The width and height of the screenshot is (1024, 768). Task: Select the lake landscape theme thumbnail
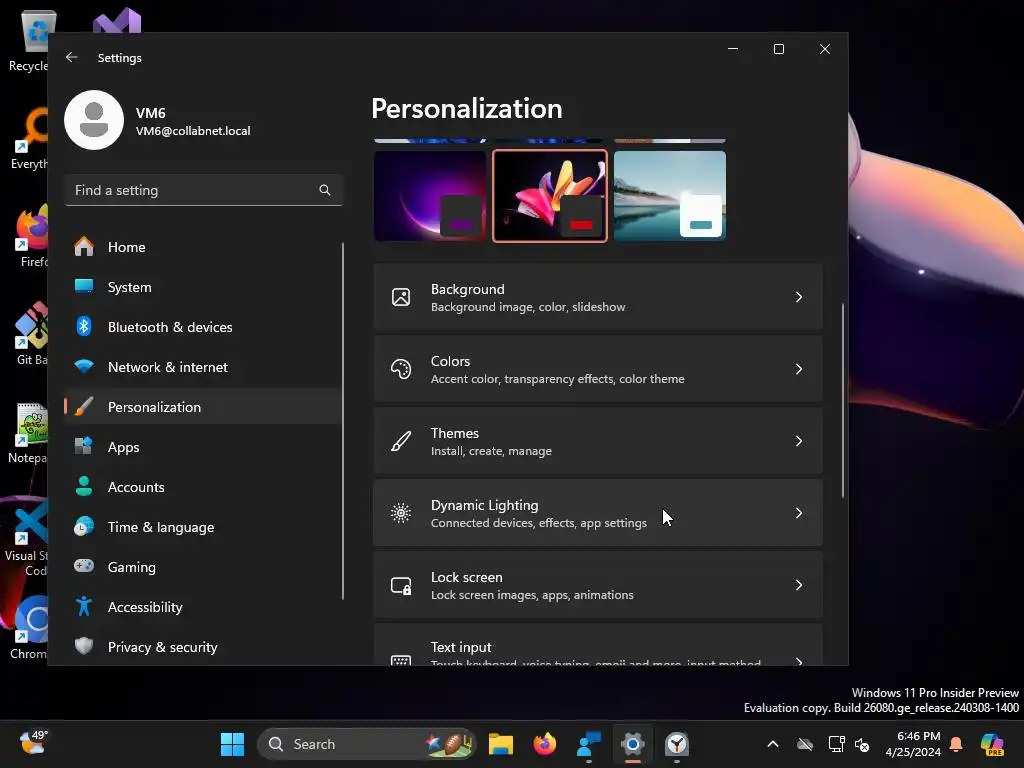(670, 196)
